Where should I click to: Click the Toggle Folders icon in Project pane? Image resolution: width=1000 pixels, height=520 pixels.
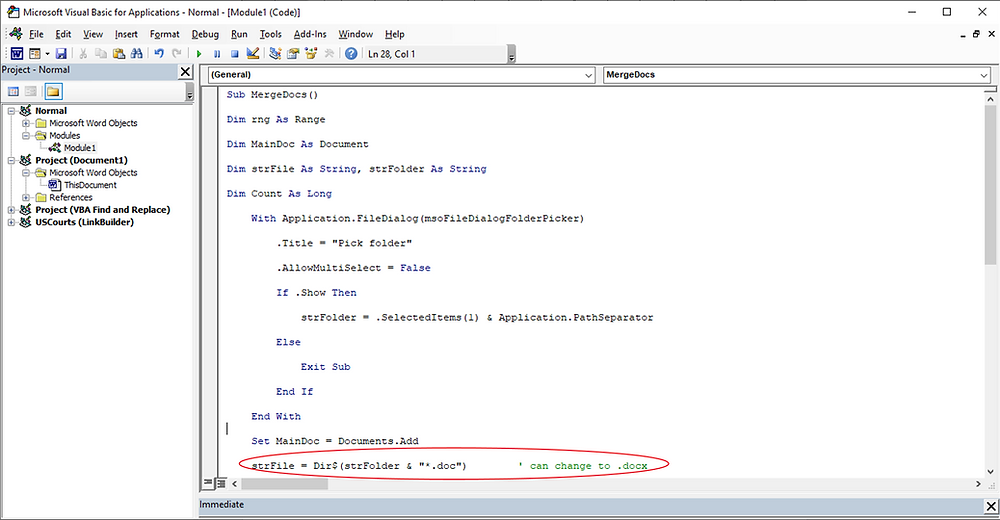pos(53,91)
